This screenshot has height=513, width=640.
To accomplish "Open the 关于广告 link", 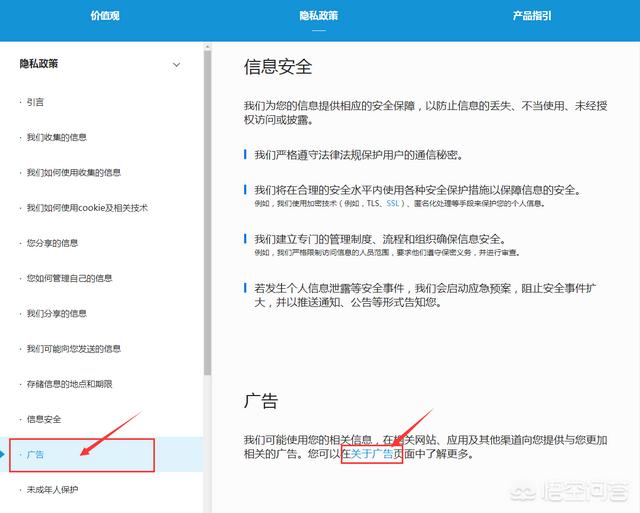I will tap(371, 454).
